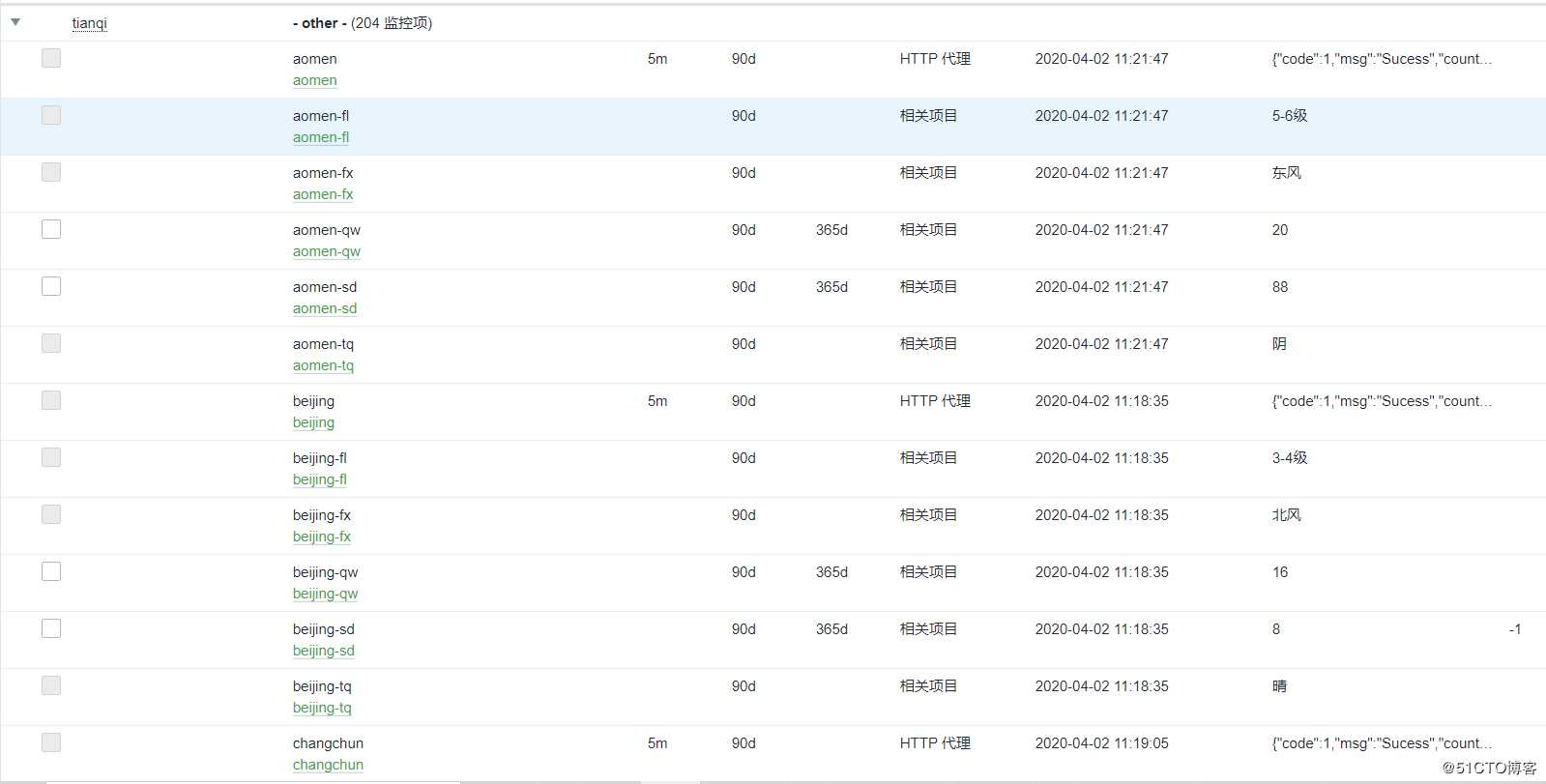Viewport: 1546px width, 784px height.
Task: Collapse the tianqi host group arrow
Action: coord(15,21)
